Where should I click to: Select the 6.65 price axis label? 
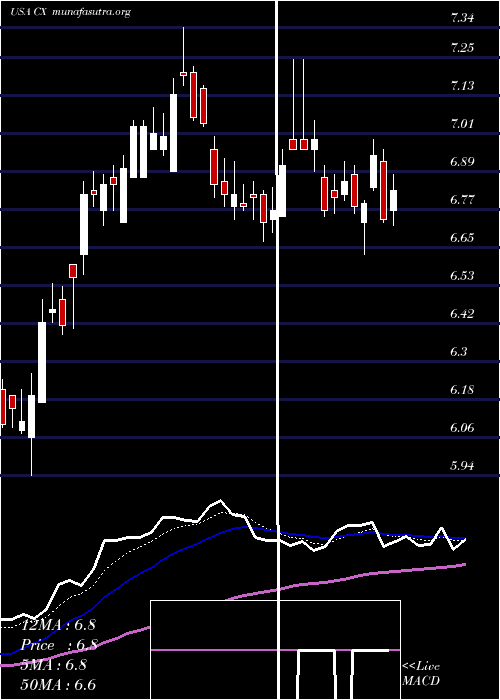coord(462,238)
